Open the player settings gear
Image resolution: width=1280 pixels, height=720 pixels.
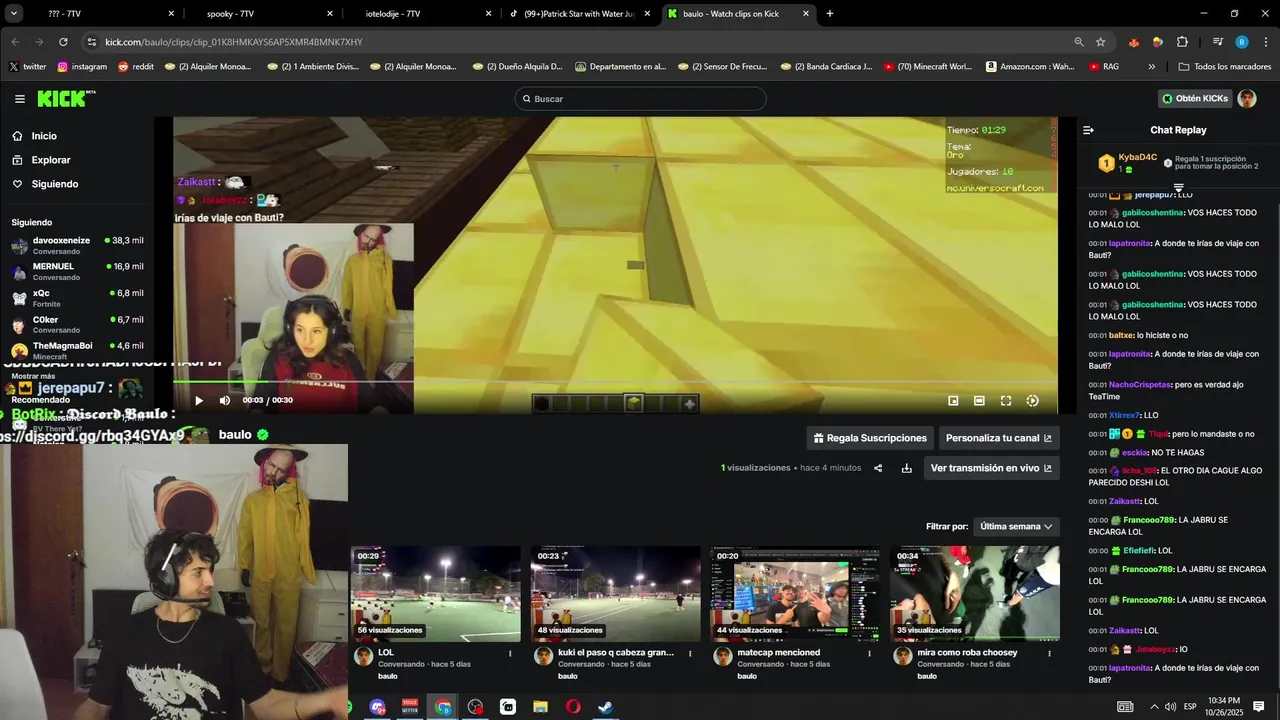coord(1033,400)
